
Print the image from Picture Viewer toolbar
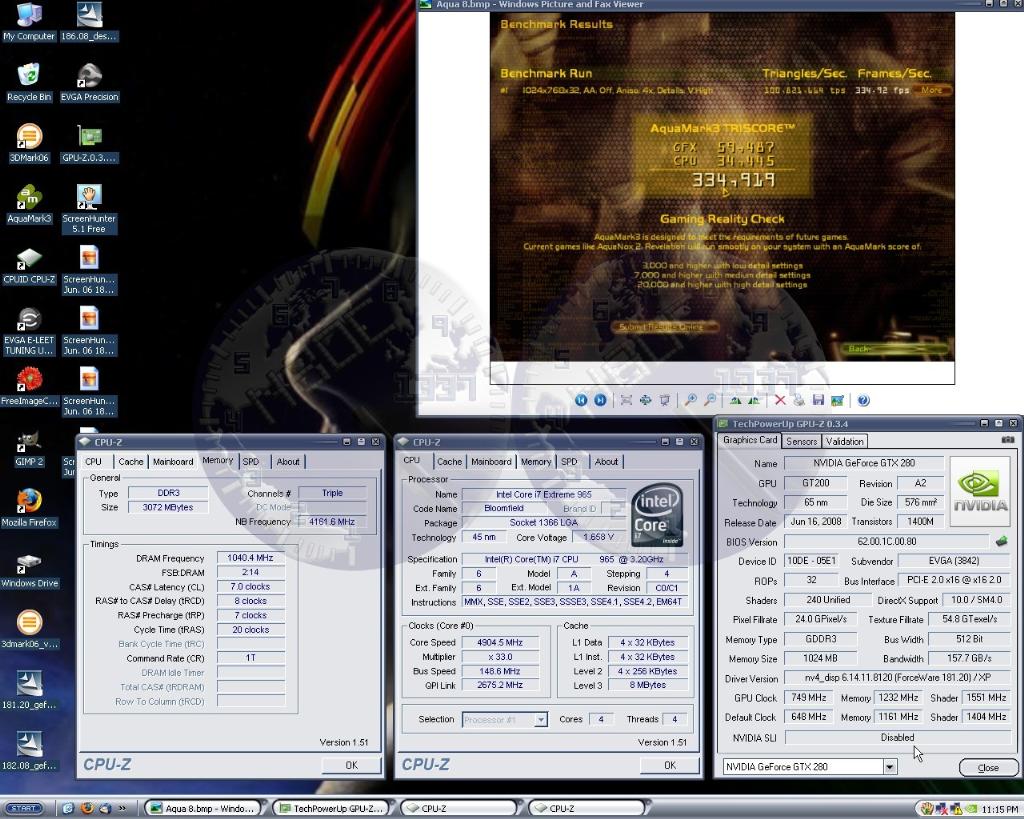pos(798,400)
